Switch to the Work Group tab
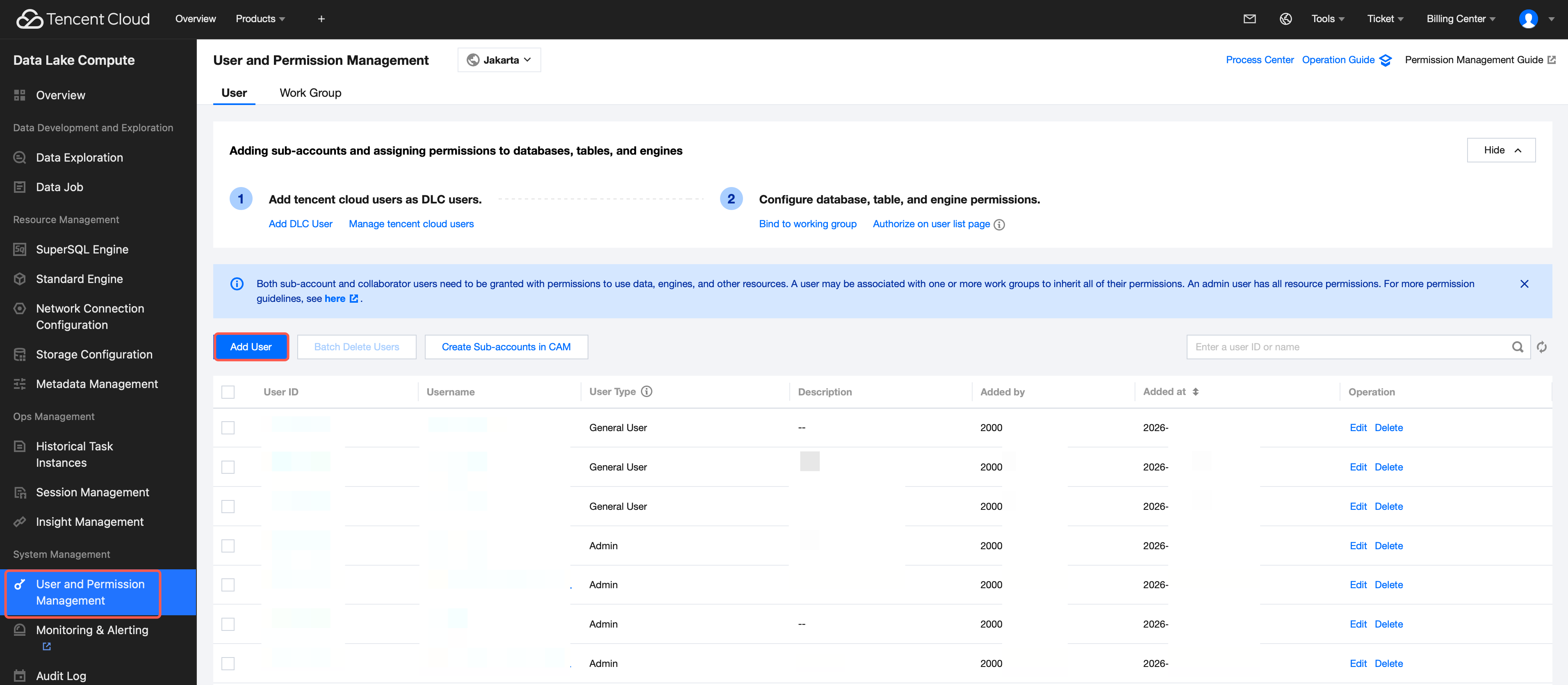1568x685 pixels. [310, 93]
